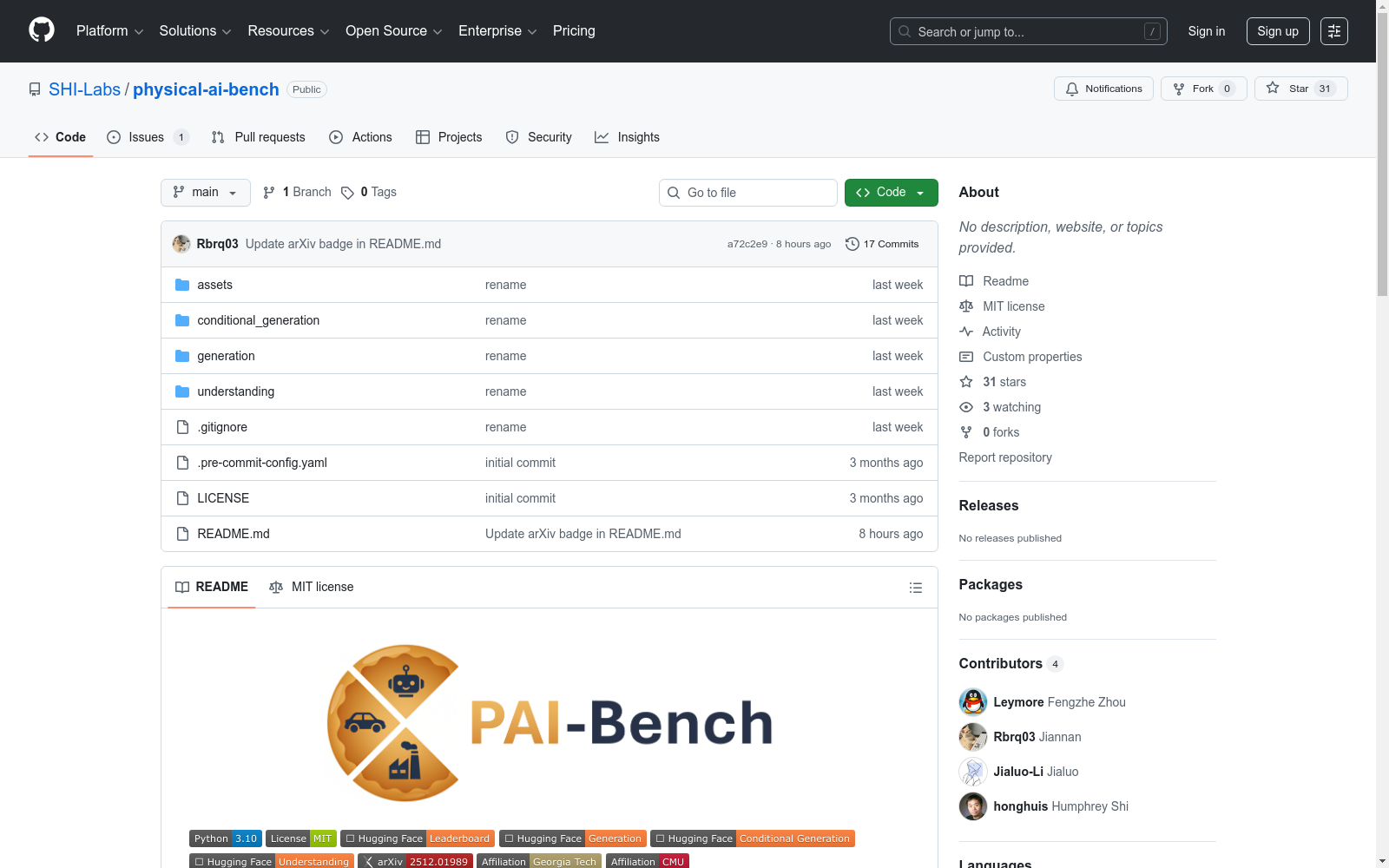
Task: Open the command palette icon in header
Action: 1334,31
